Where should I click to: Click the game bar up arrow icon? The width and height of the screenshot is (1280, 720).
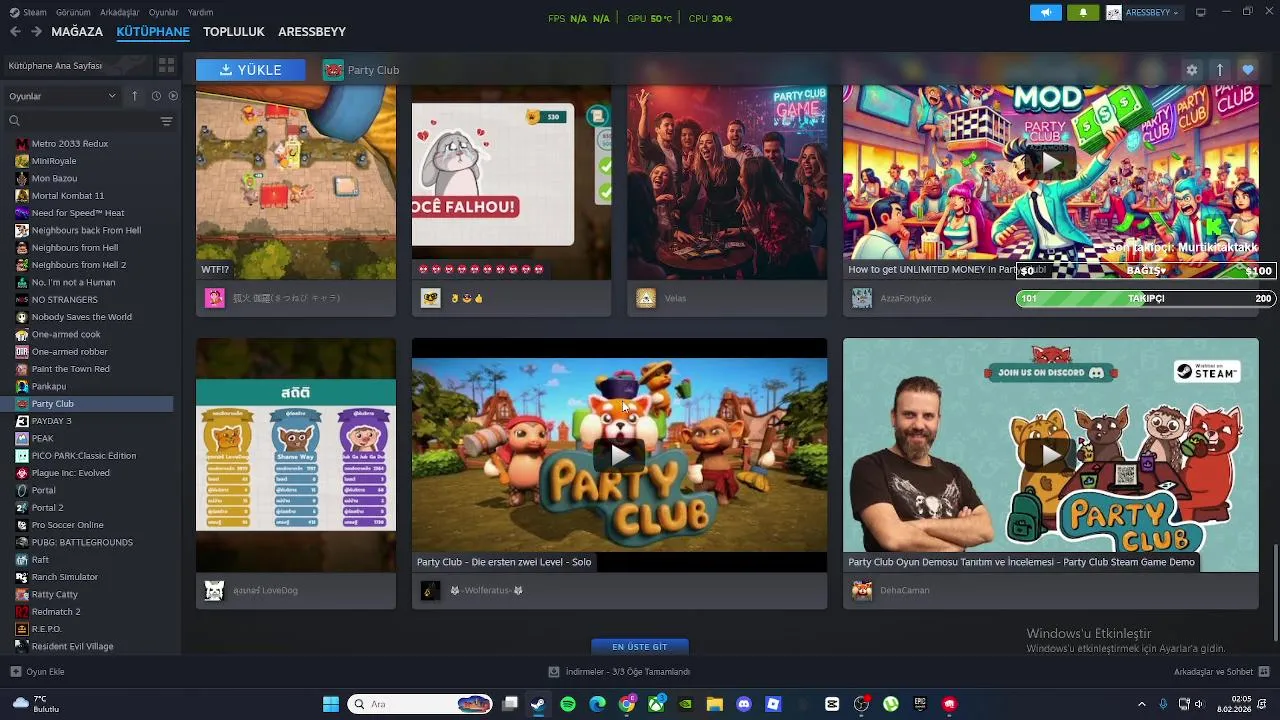pyautogui.click(x=1219, y=70)
